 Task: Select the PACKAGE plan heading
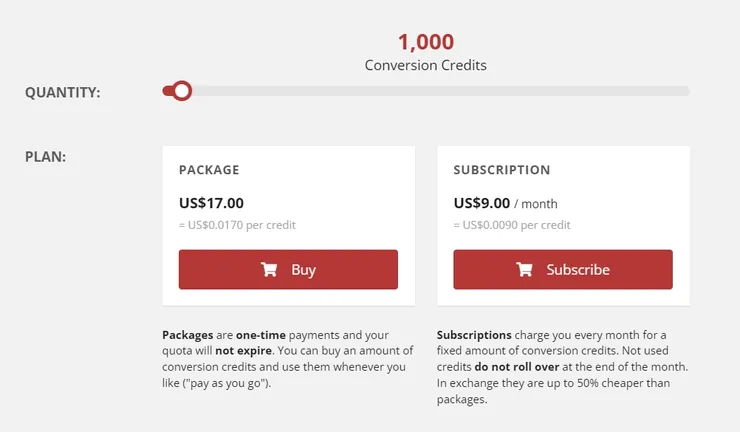[x=209, y=170]
